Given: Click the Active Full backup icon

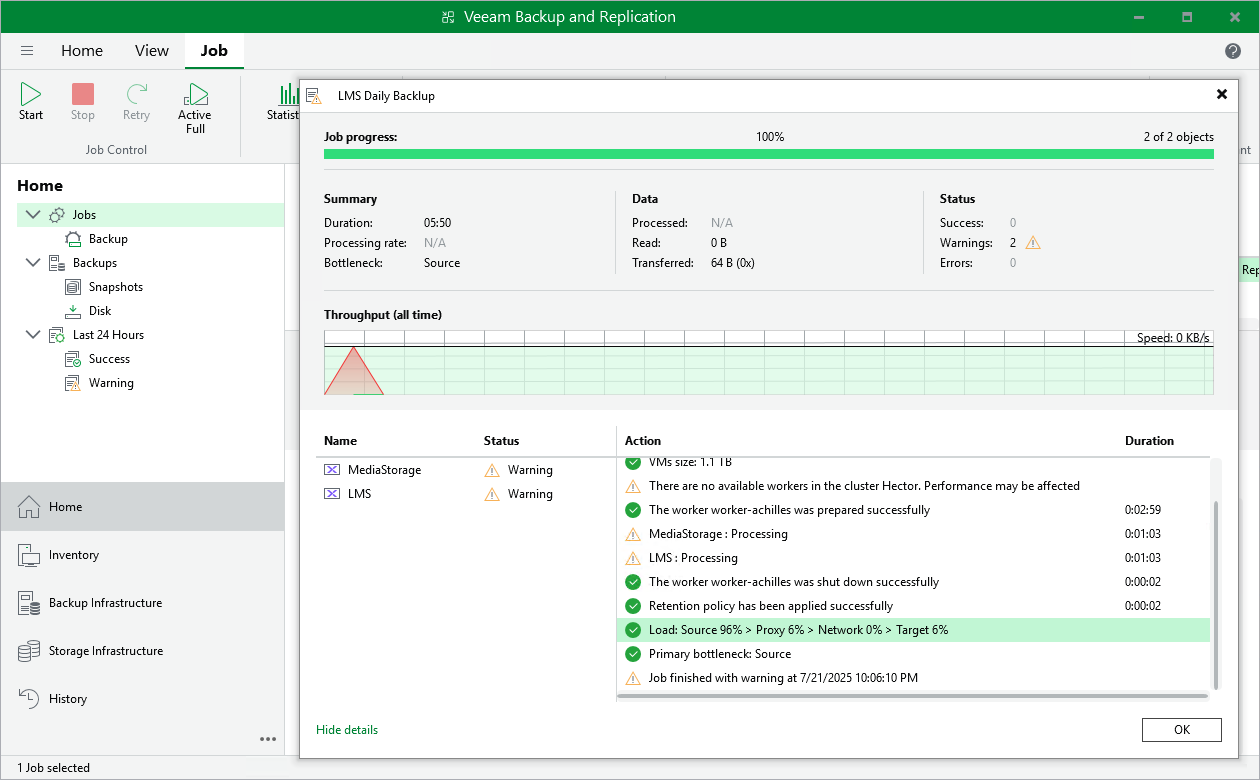Looking at the screenshot, I should [195, 95].
